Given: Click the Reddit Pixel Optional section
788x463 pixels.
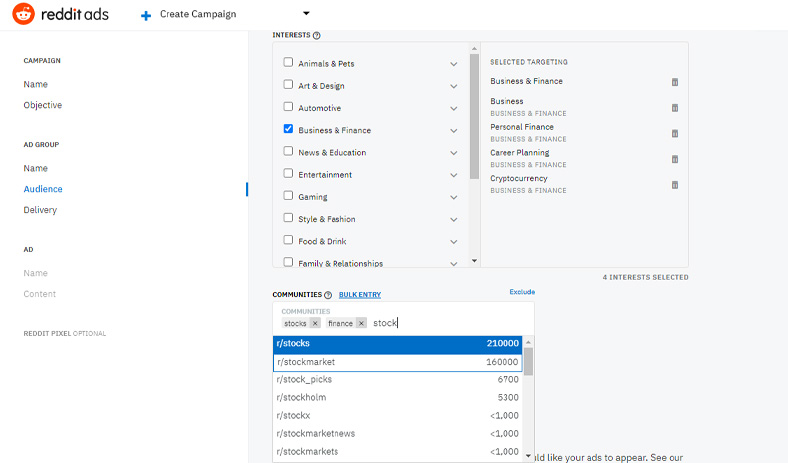Looking at the screenshot, I should 65,333.
